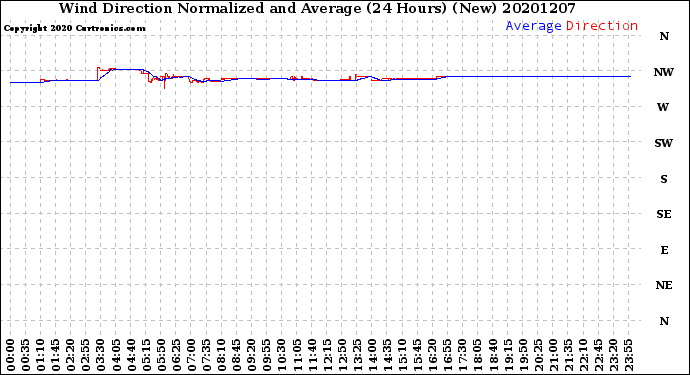Select the '07:35' time label
Image resolution: width=690 pixels, height=375 pixels.
[x=206, y=355]
